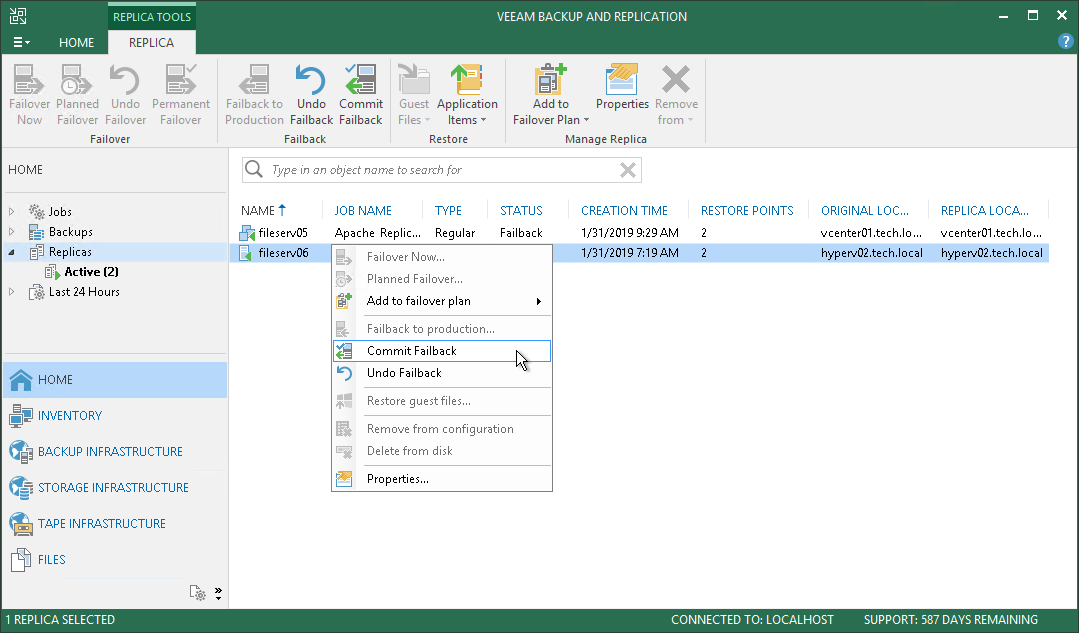The width and height of the screenshot is (1079, 633).
Task: Sort by the RESTORE POINTS column header
Action: tap(747, 211)
